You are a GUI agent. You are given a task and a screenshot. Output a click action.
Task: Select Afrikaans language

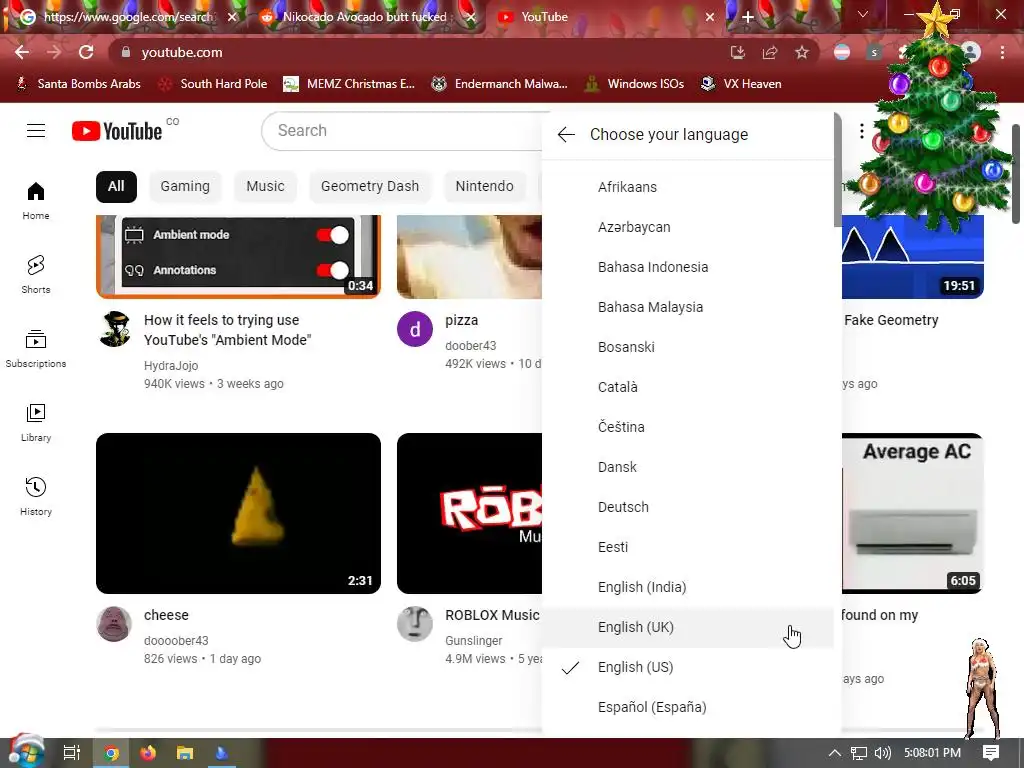click(688, 187)
